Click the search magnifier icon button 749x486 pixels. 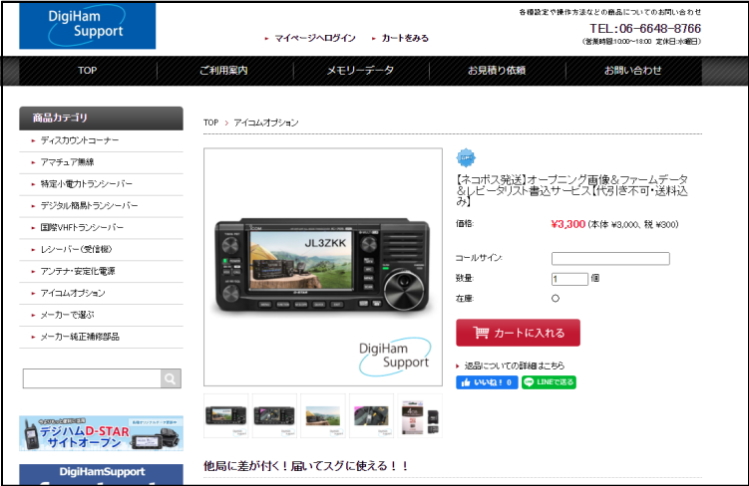[x=171, y=378]
